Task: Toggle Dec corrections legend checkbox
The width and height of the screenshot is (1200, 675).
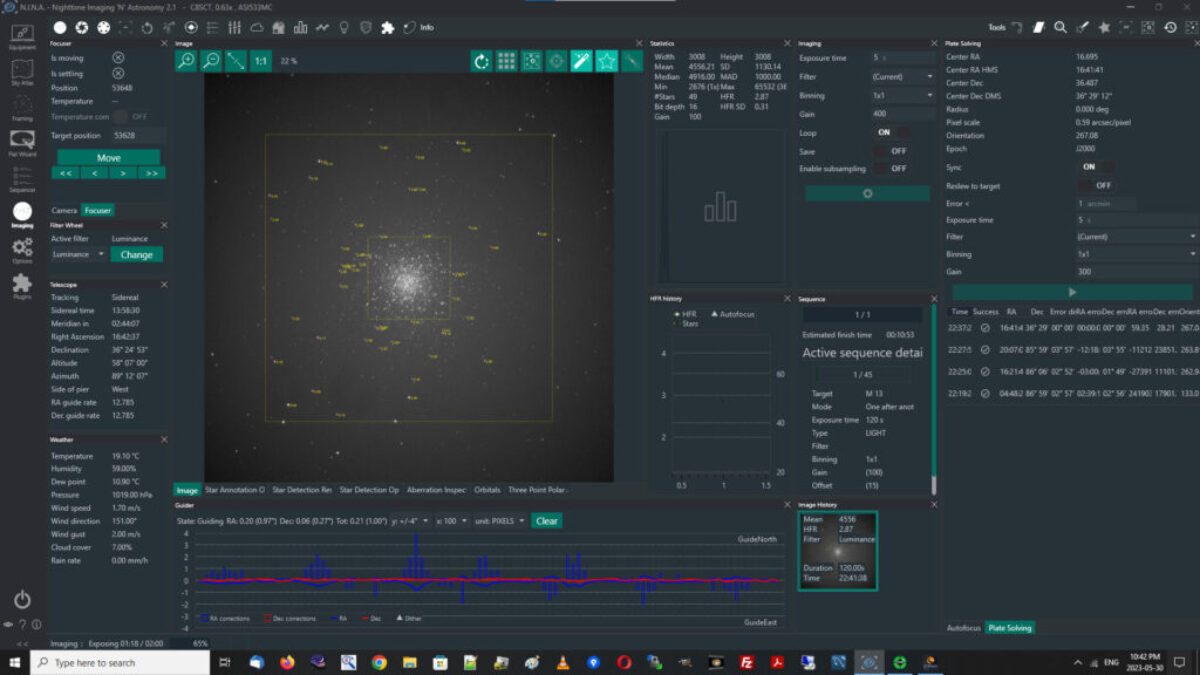Action: (268, 618)
